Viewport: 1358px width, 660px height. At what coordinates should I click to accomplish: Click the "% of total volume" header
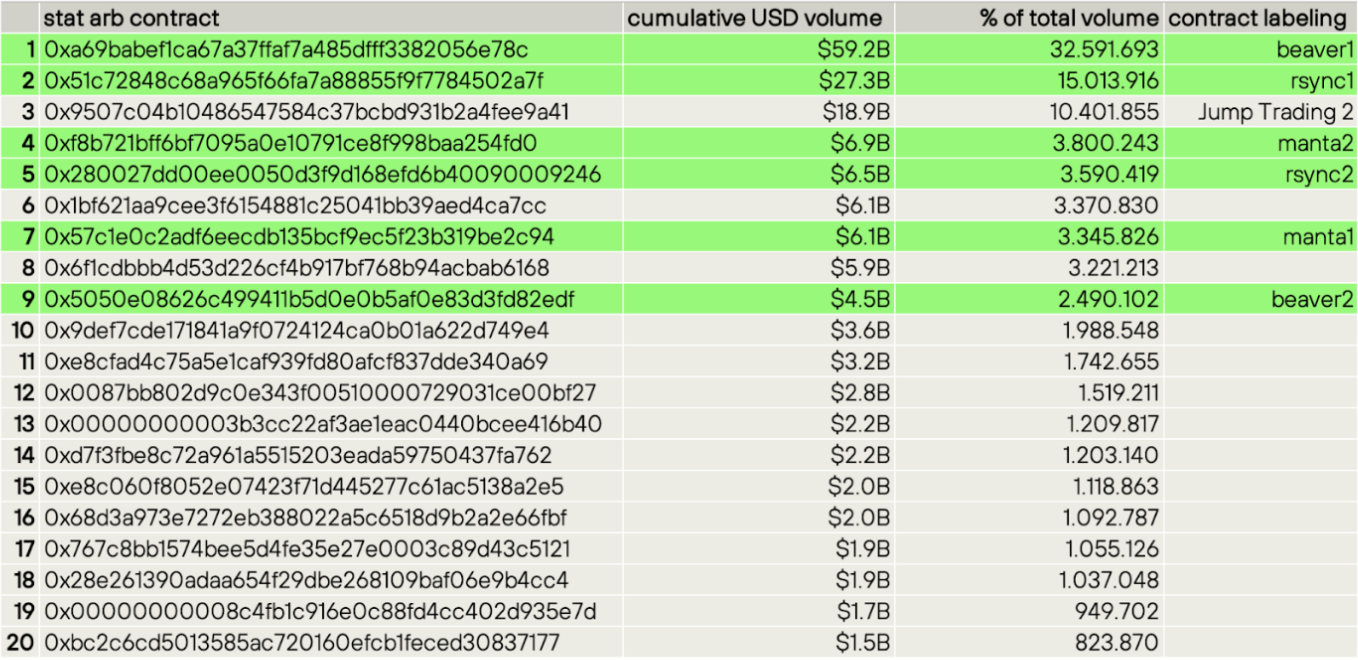pyautogui.click(x=1068, y=18)
